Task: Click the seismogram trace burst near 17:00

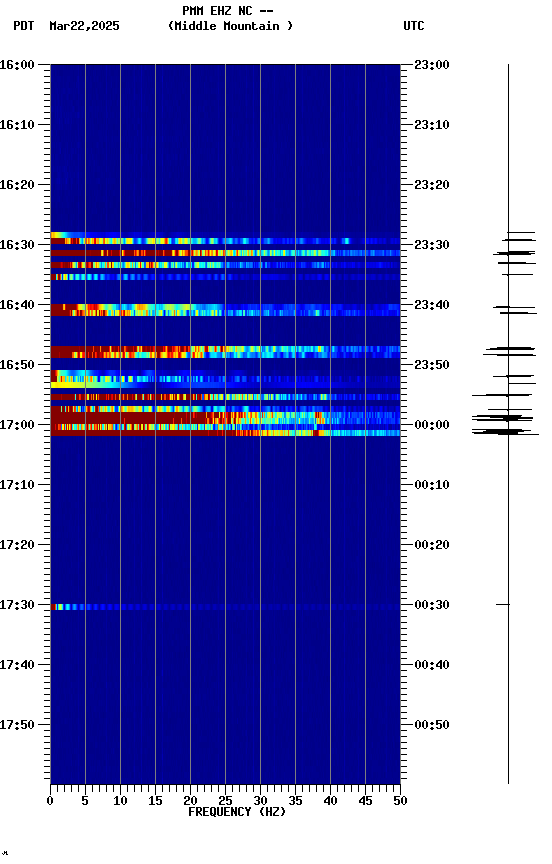Action: coord(504,425)
